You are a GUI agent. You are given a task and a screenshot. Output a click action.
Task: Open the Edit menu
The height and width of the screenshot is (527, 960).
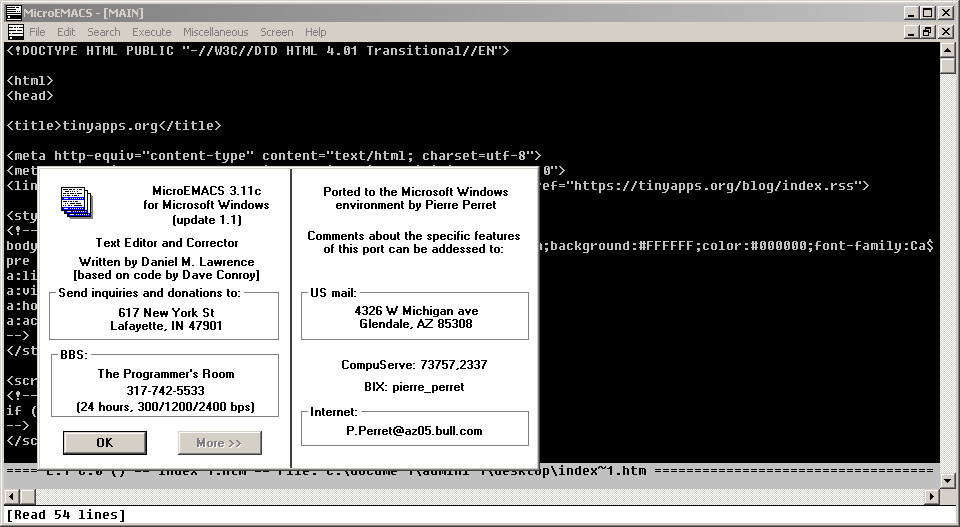pos(66,32)
